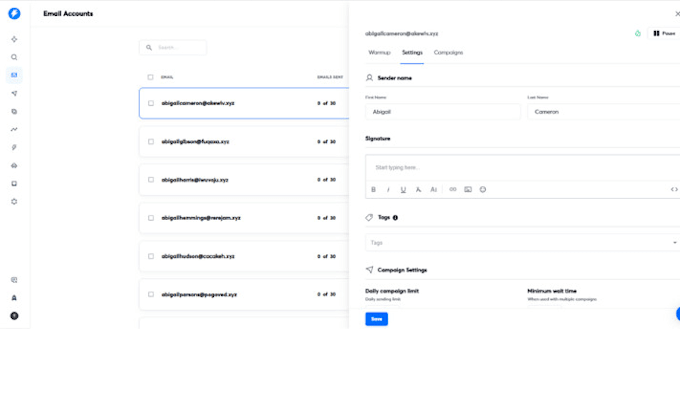Toggle code view in signature editor
This screenshot has height=411, width=680.
tap(673, 189)
